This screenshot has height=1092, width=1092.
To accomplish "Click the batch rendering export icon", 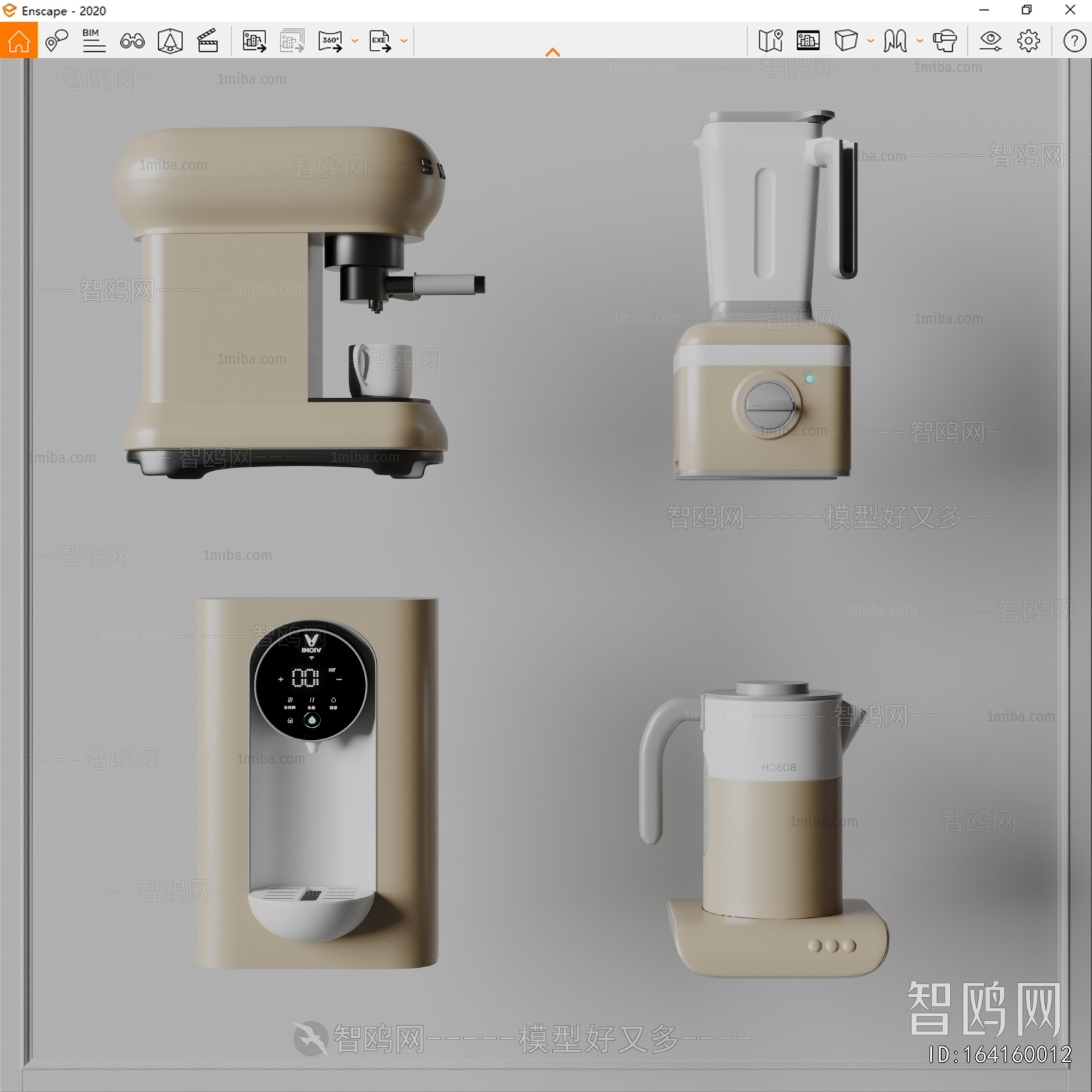I will [292, 41].
